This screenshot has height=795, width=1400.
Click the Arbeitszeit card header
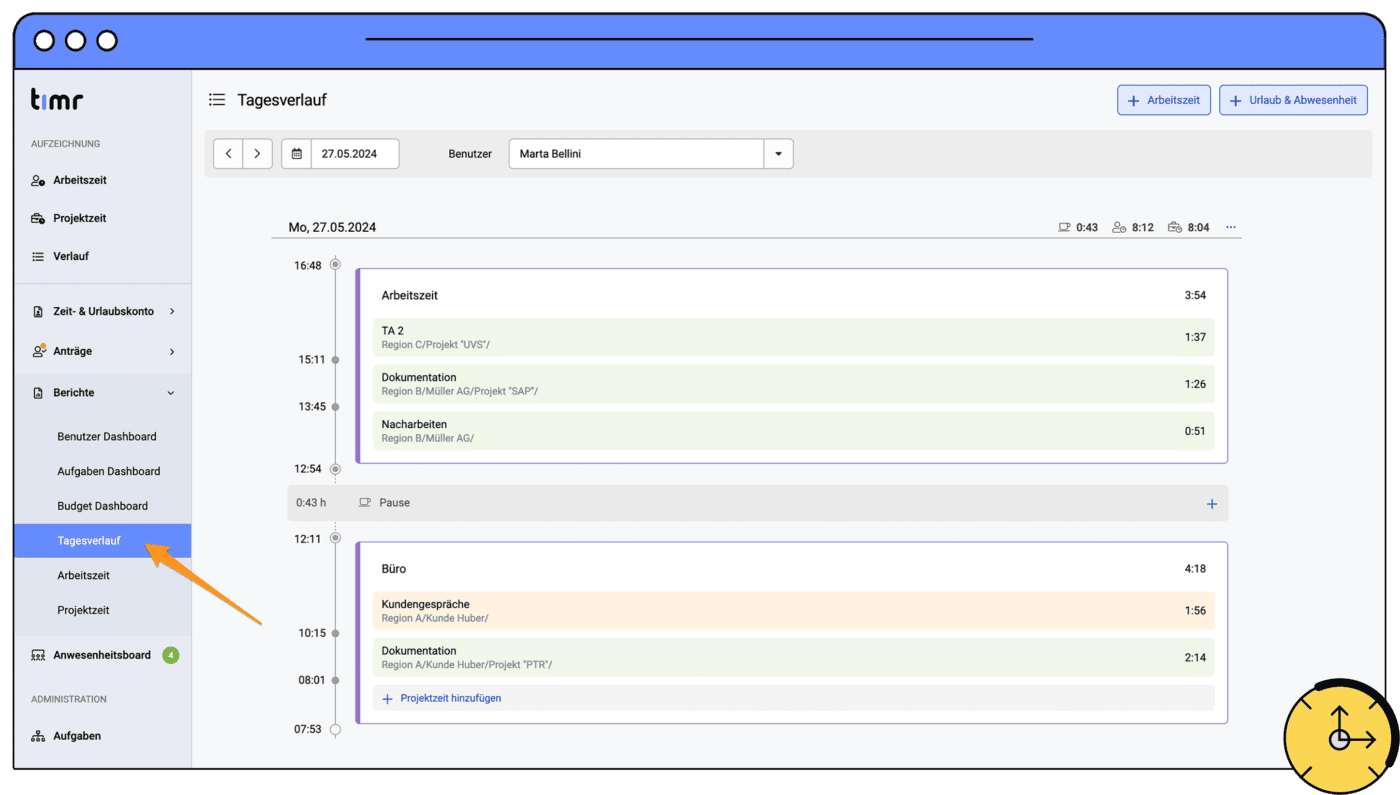(794, 295)
